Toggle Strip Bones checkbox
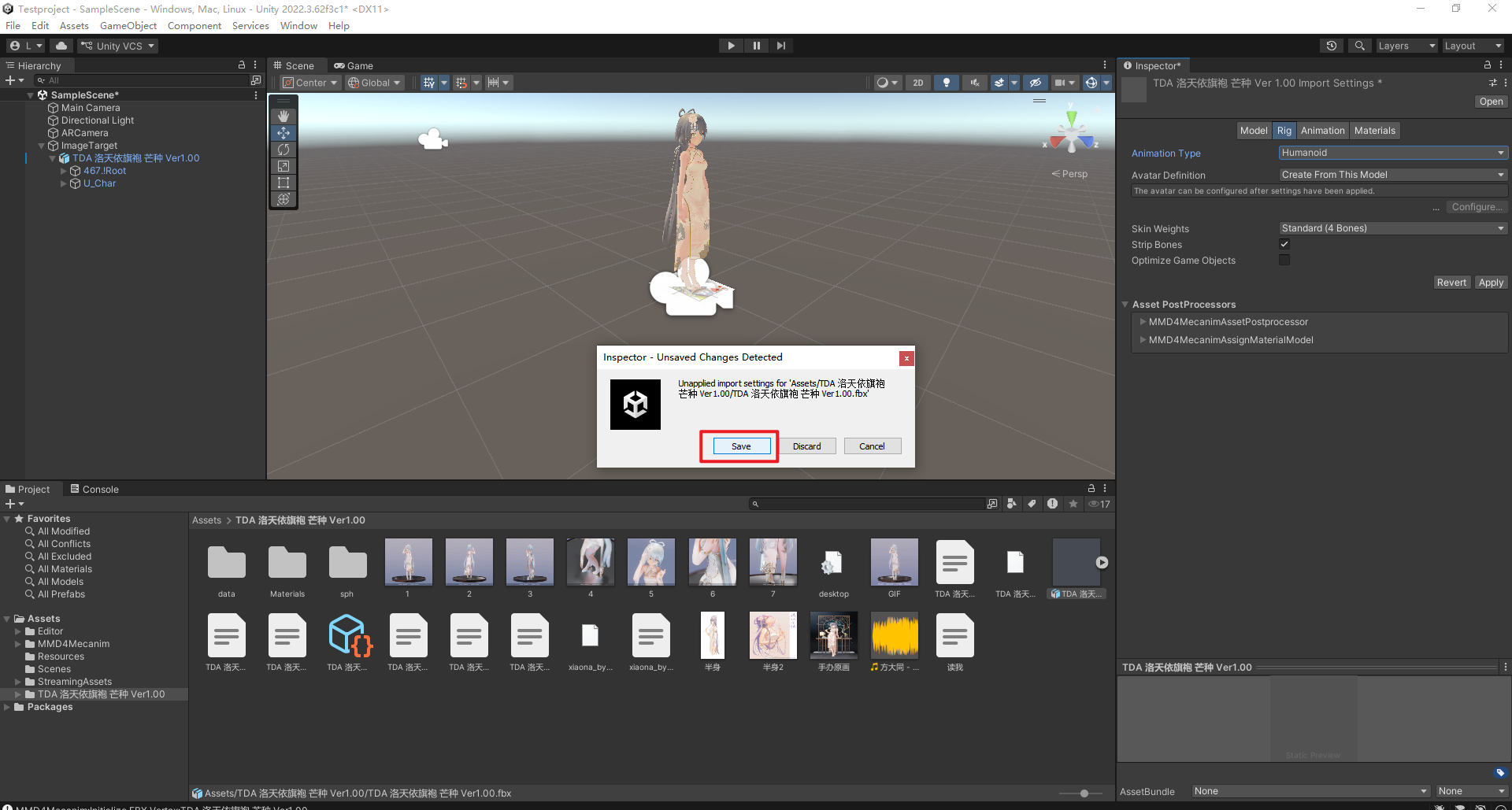 click(1284, 244)
